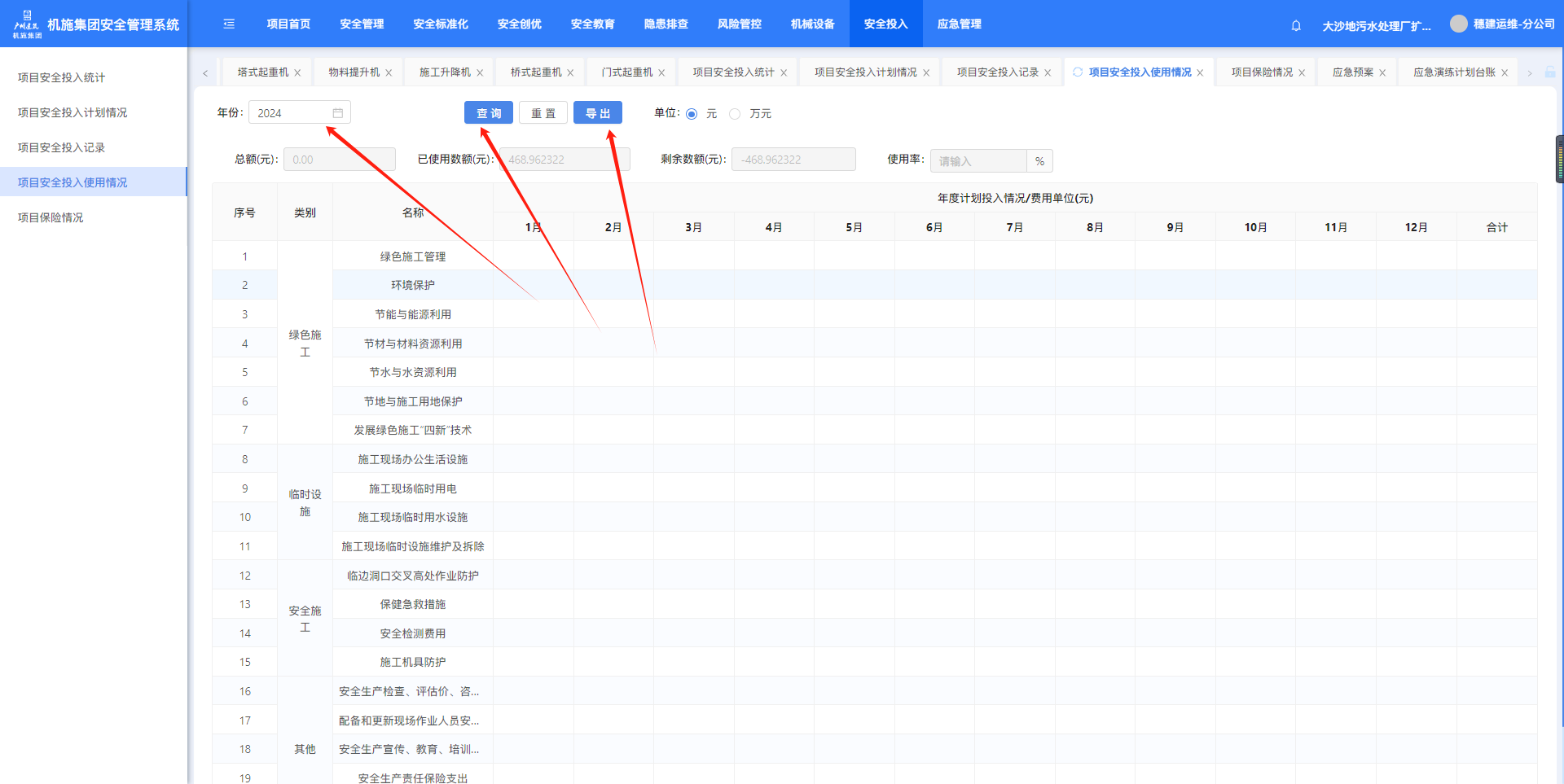
Task: Open the notification bell
Action: pos(1296,25)
